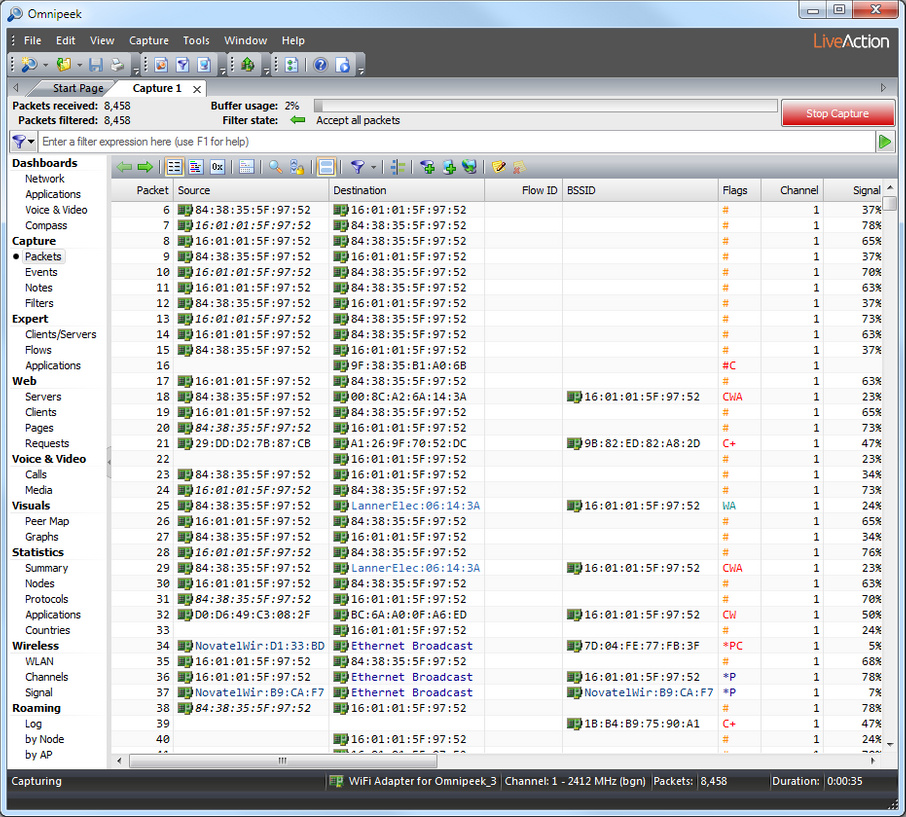This screenshot has width=906, height=817.
Task: Expand the Make Filter dropdown arrow
Action: (373, 168)
